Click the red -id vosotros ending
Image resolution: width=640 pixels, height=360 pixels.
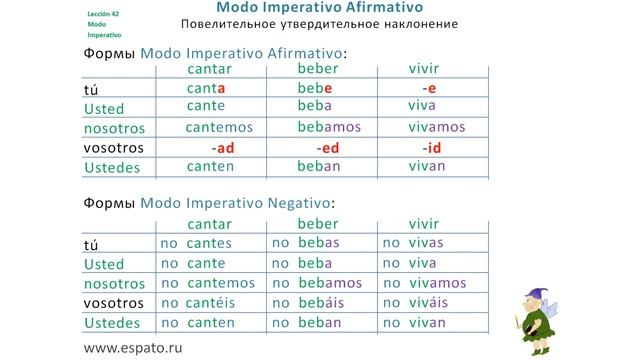[x=432, y=148]
